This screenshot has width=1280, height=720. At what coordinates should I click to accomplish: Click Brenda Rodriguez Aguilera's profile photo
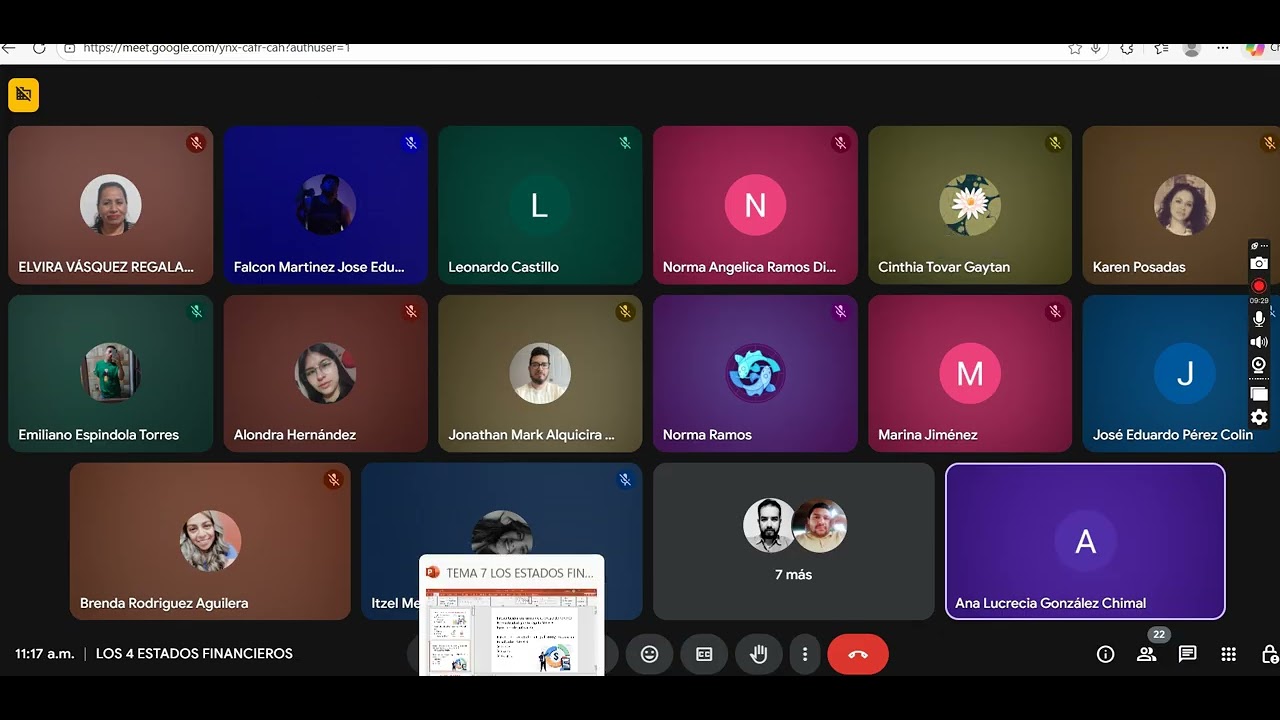pos(210,541)
